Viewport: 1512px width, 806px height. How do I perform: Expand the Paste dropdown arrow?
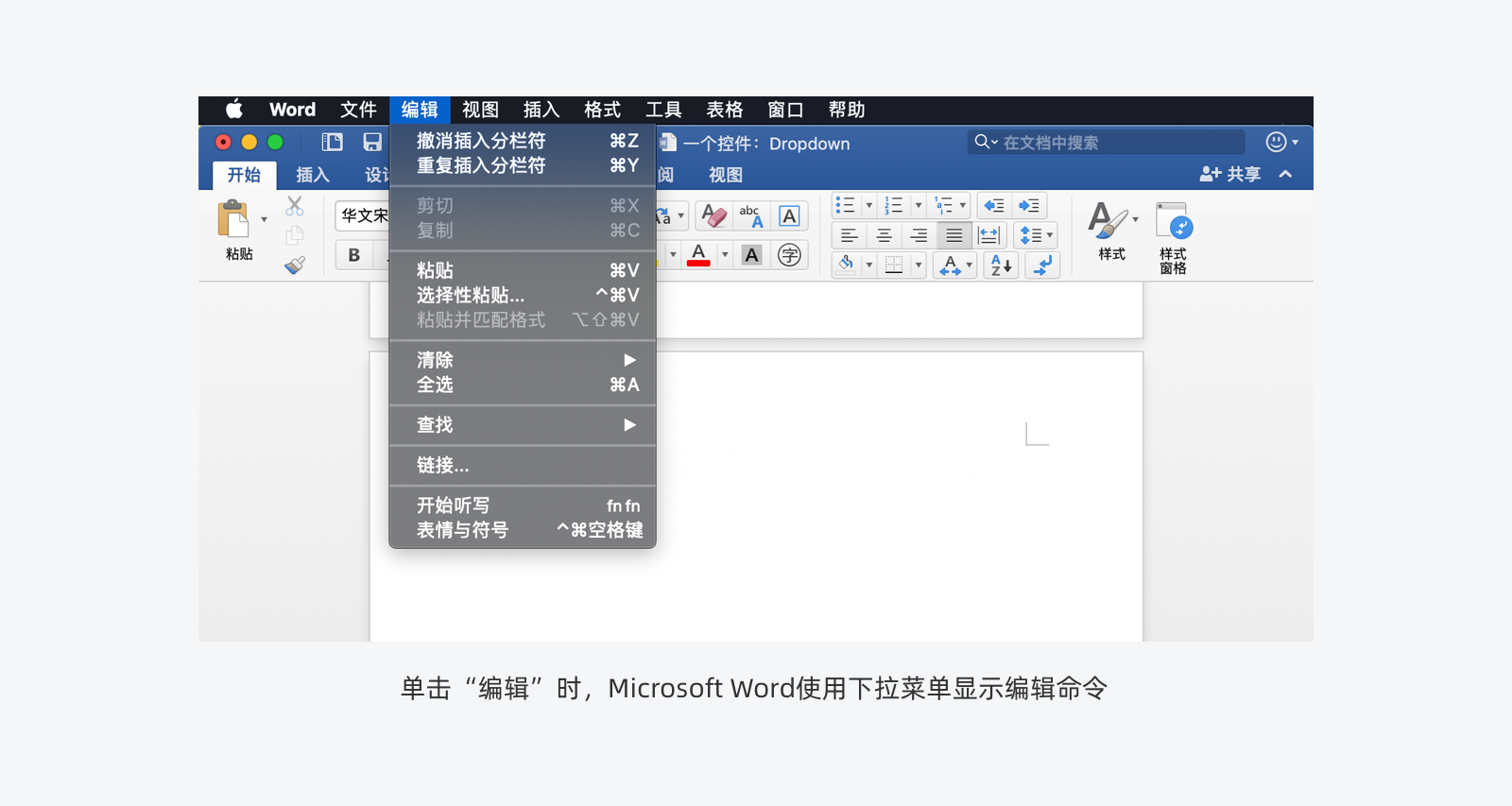coord(264,219)
